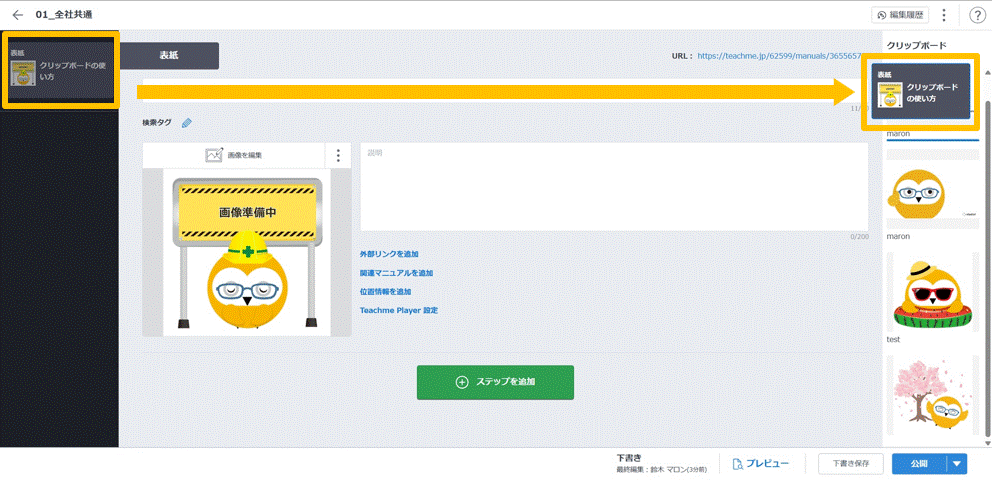This screenshot has width=992, height=480.
Task: Expand the publish dropdown arrow
Action: 957,464
